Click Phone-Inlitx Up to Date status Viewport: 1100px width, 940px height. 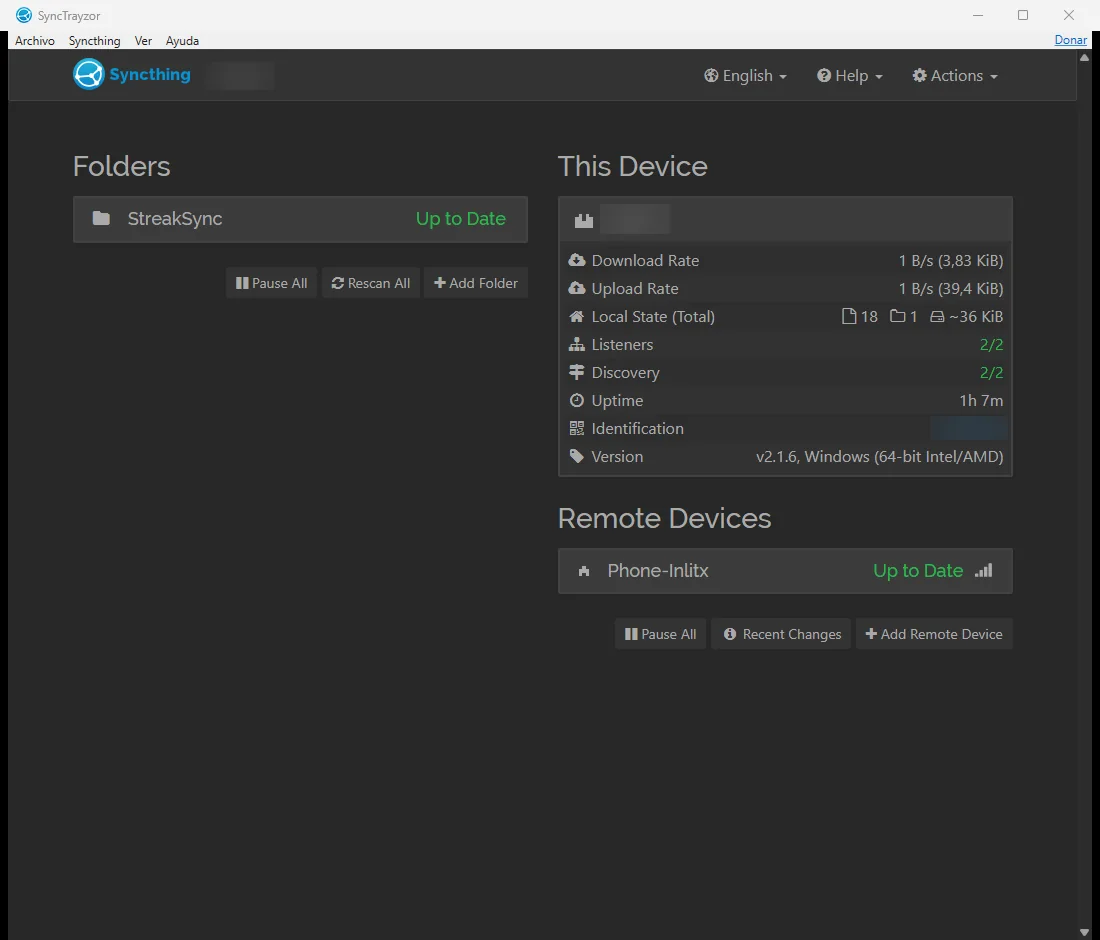[x=918, y=571]
